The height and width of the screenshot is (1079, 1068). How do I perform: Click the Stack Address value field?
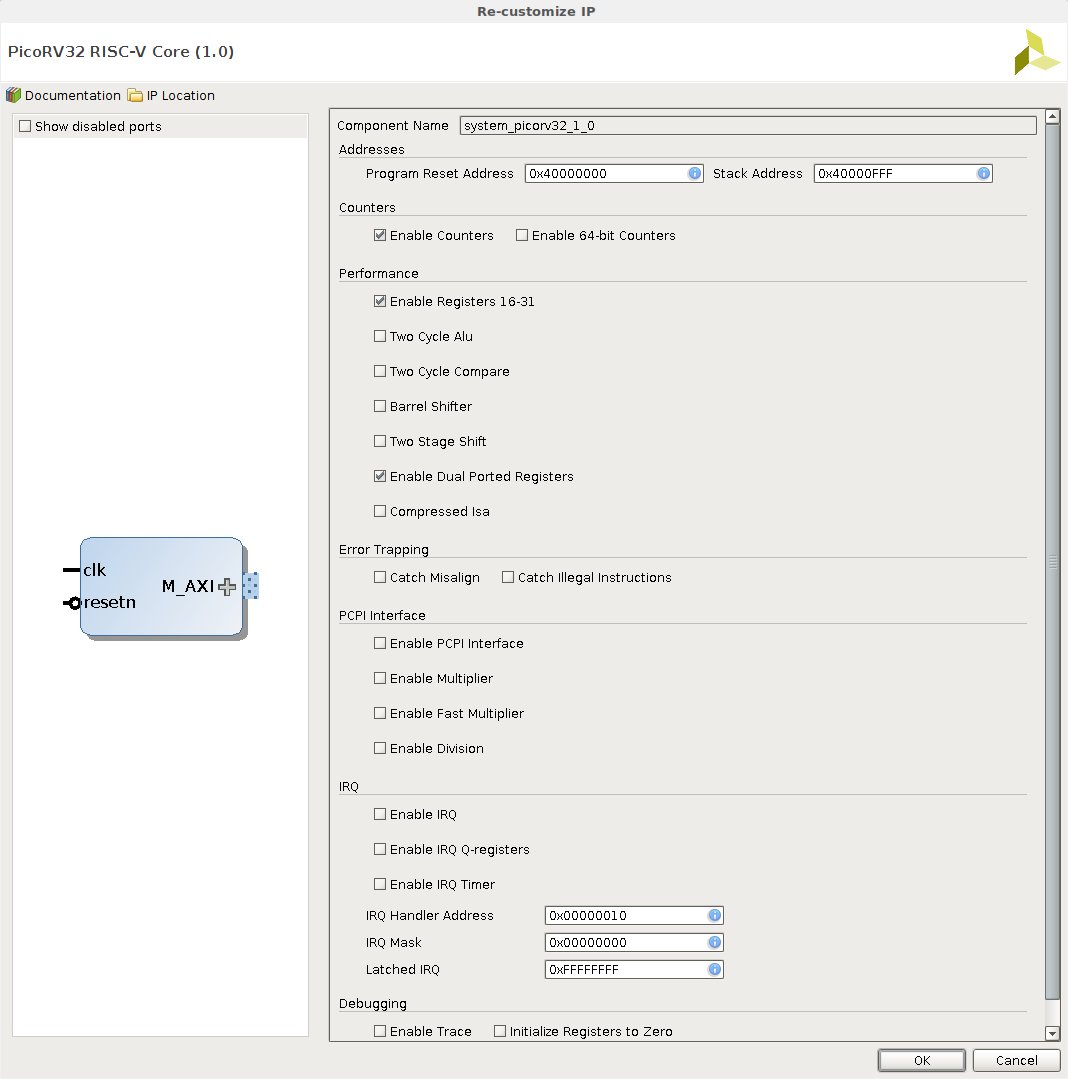[x=903, y=173]
